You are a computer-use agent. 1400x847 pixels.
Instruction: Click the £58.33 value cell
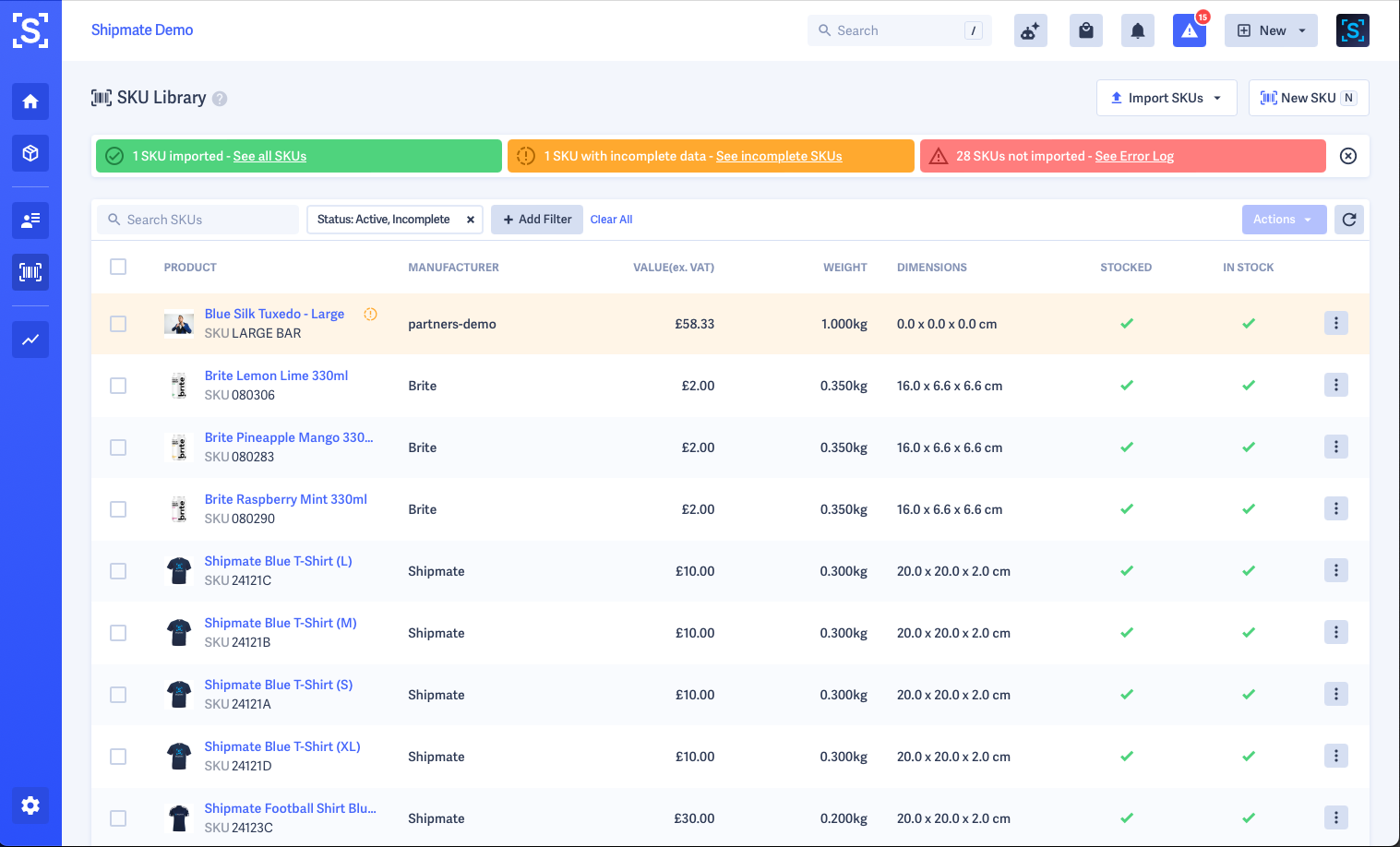(695, 324)
